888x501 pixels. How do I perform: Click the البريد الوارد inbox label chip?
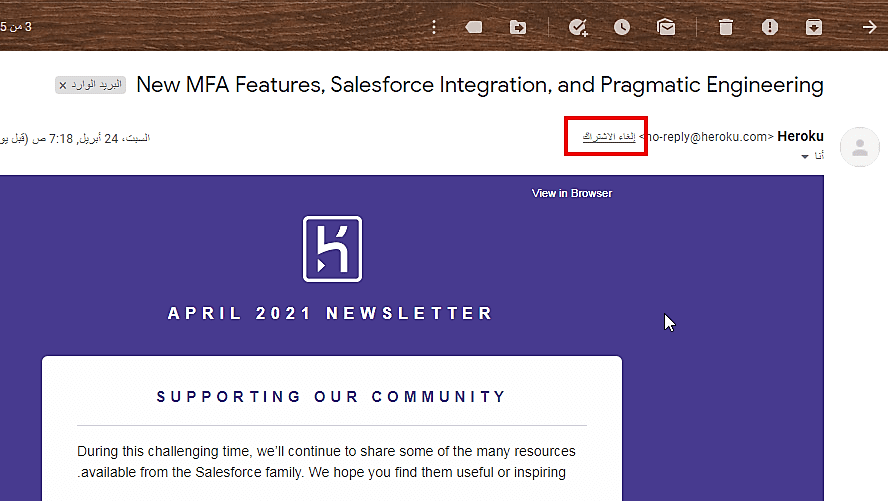tap(96, 86)
